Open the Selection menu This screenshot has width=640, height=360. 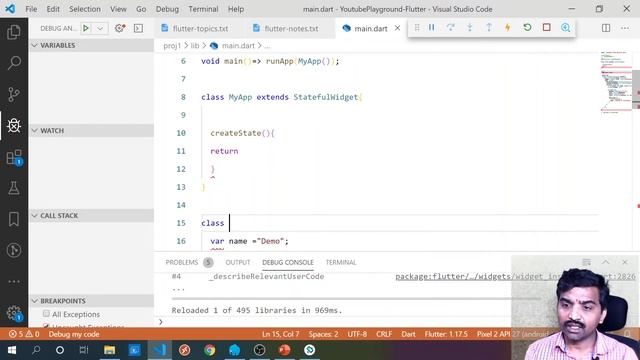click(84, 9)
